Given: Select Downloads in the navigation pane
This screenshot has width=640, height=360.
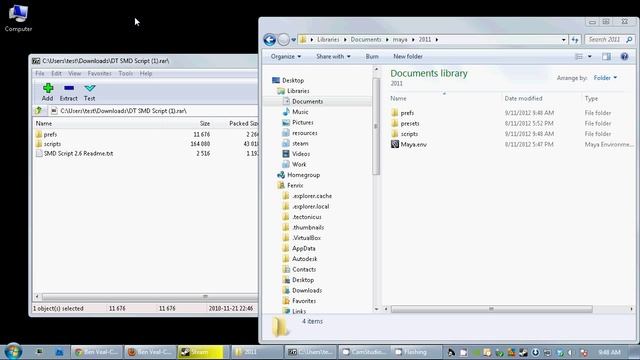Looking at the screenshot, I should (x=307, y=290).
